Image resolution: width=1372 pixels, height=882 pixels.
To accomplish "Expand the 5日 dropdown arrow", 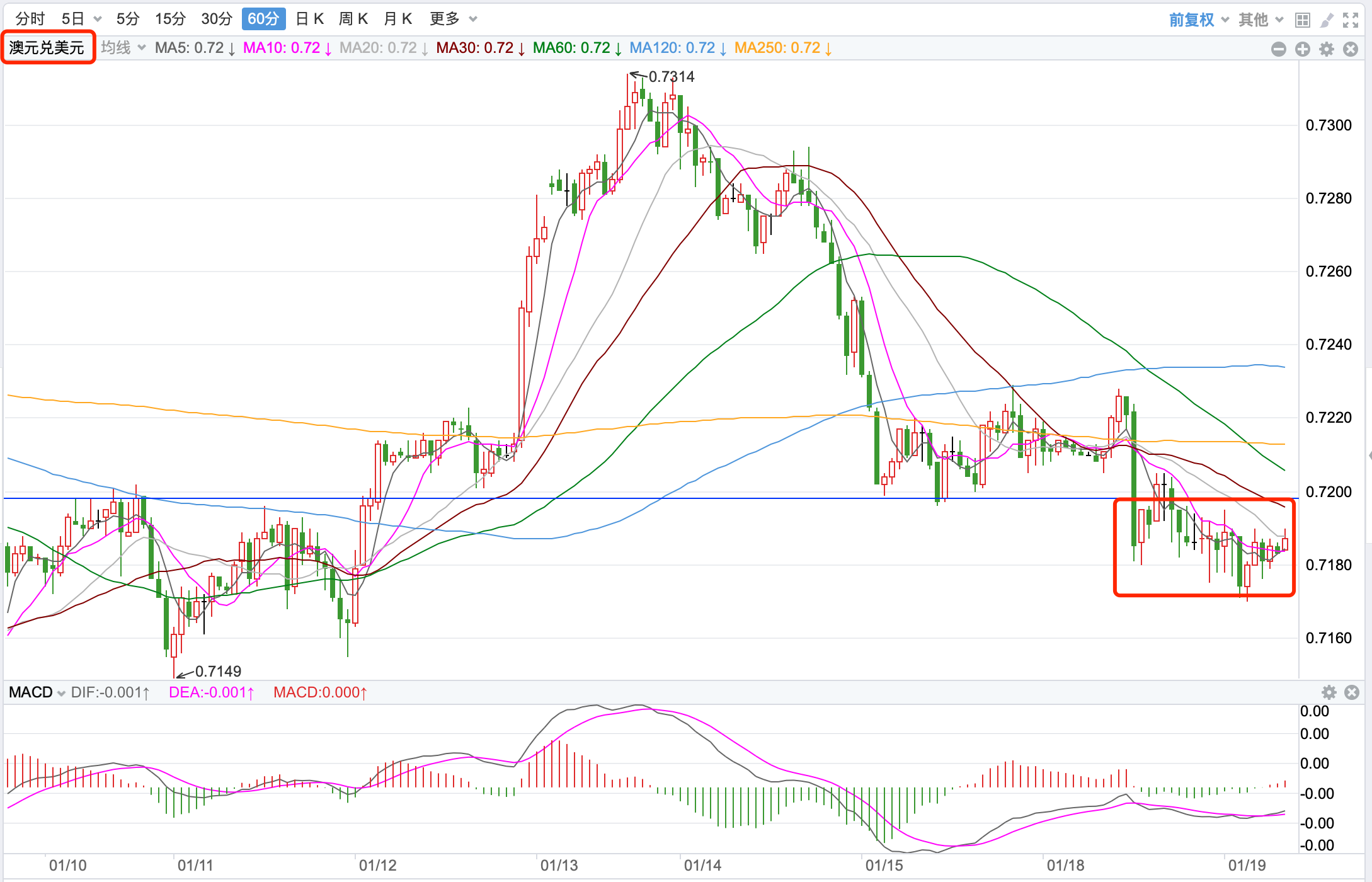I will pyautogui.click(x=98, y=19).
